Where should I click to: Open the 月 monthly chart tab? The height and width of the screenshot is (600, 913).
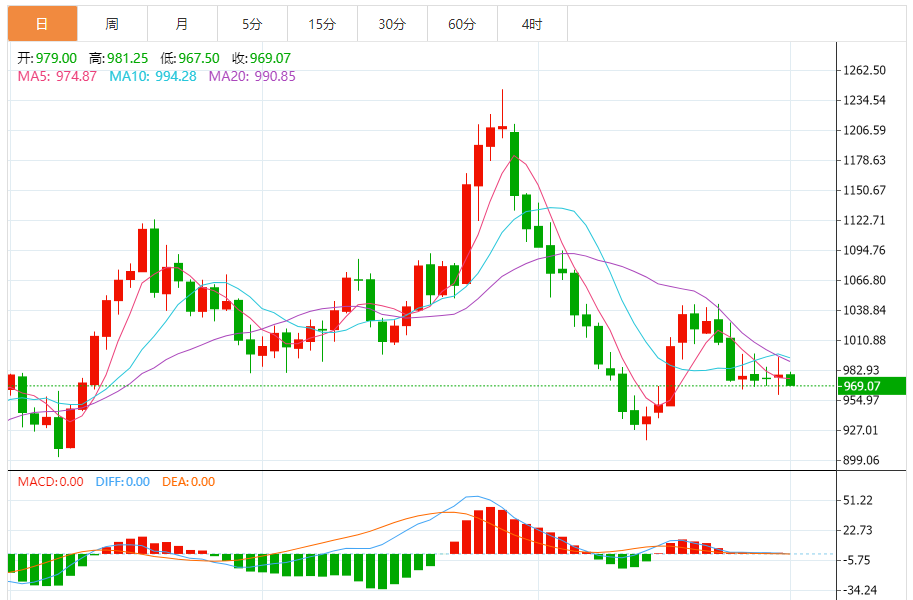[182, 24]
